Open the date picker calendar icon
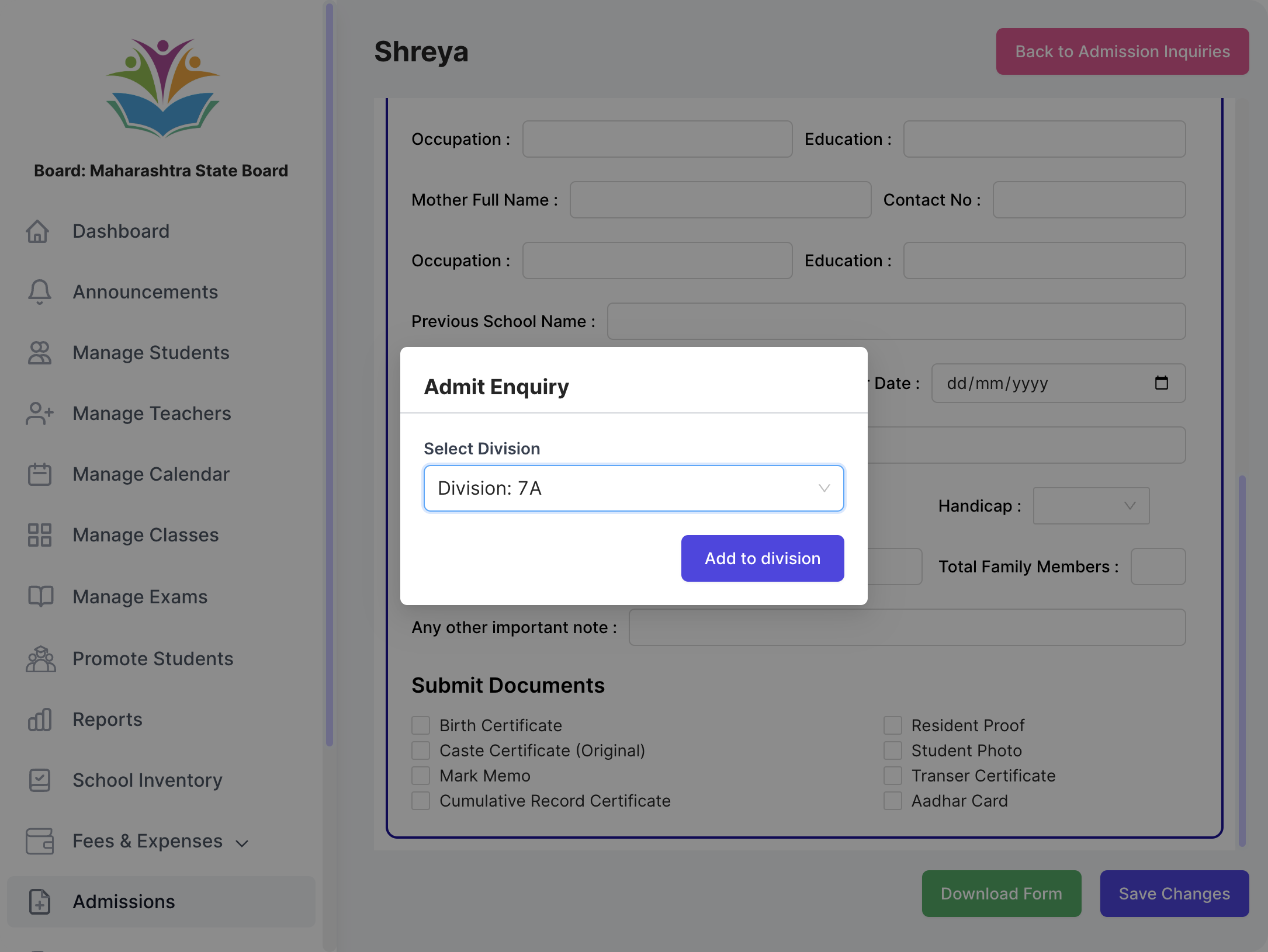The height and width of the screenshot is (952, 1268). 1161,383
